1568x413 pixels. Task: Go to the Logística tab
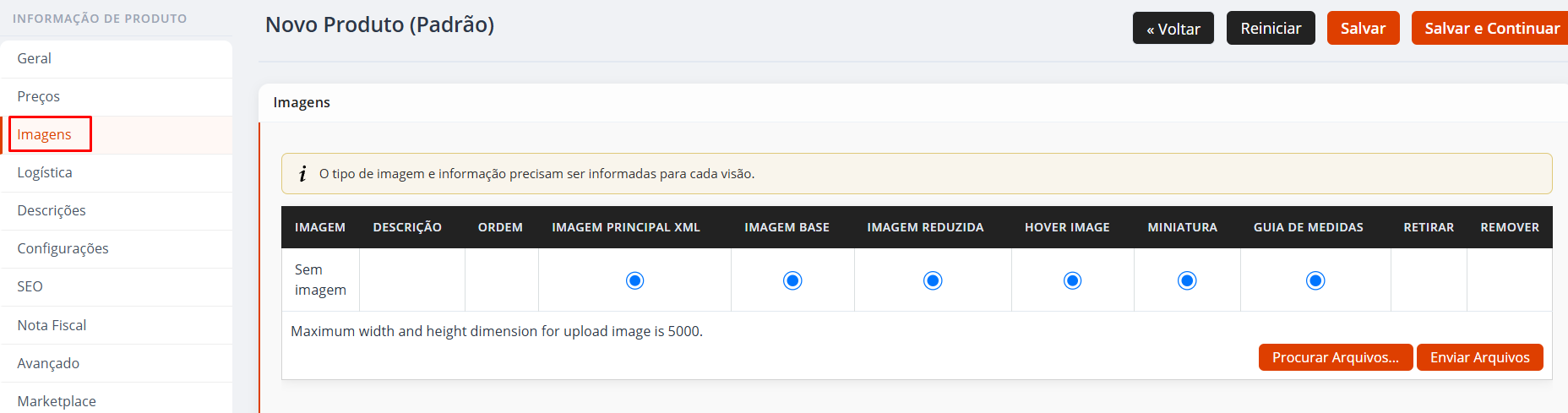(117, 173)
